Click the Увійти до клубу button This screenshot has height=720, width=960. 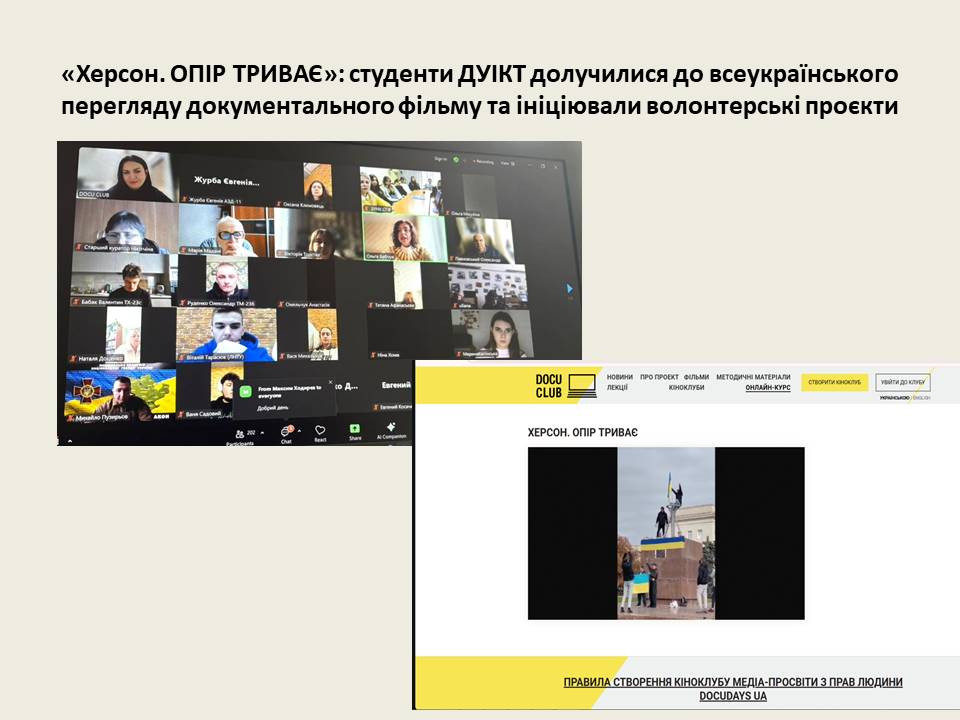coord(902,382)
